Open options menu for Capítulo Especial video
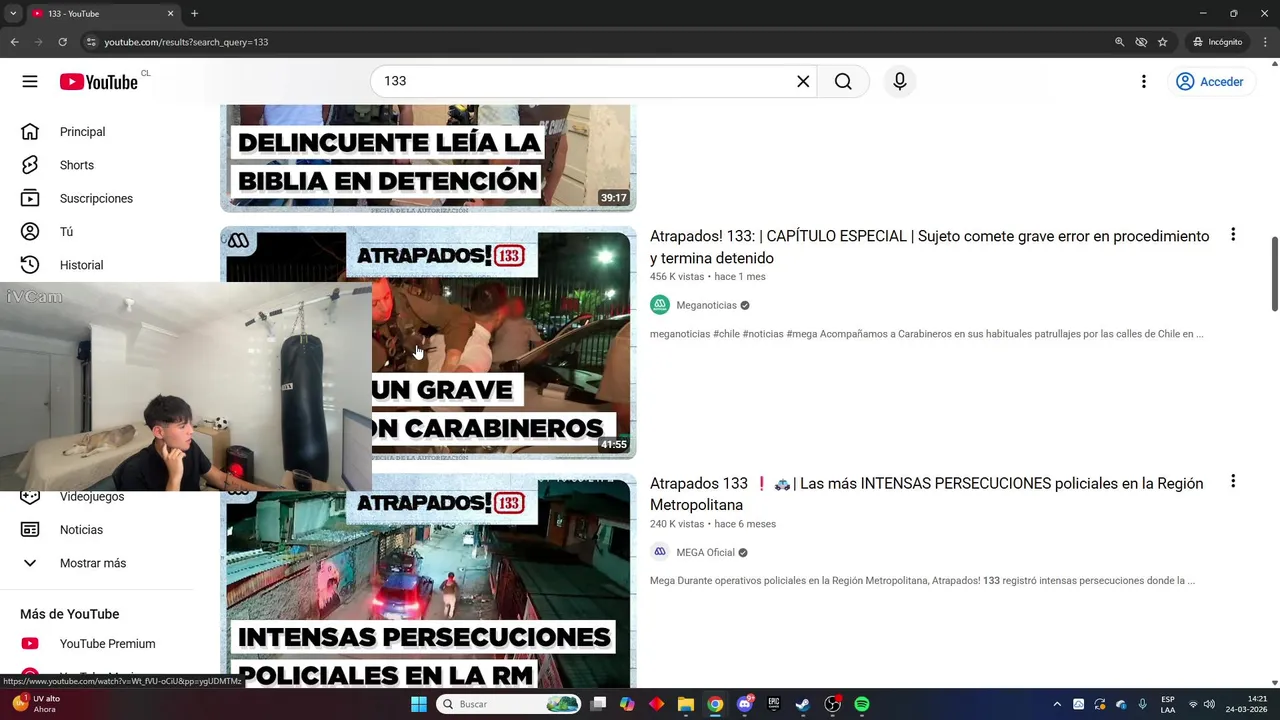The width and height of the screenshot is (1280, 720). coord(1233,234)
